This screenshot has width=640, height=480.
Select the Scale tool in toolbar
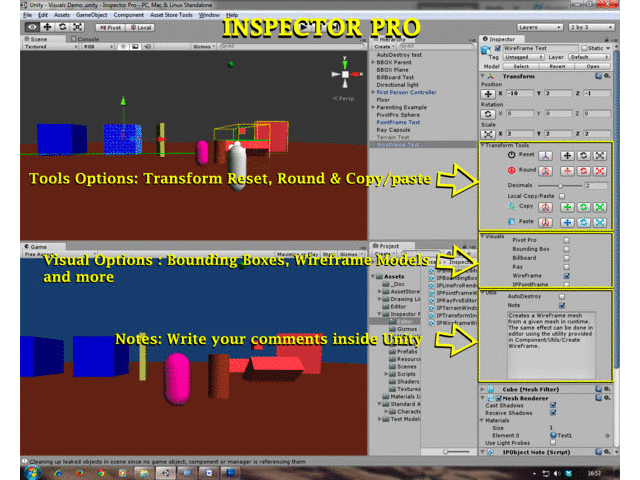pyautogui.click(x=78, y=27)
